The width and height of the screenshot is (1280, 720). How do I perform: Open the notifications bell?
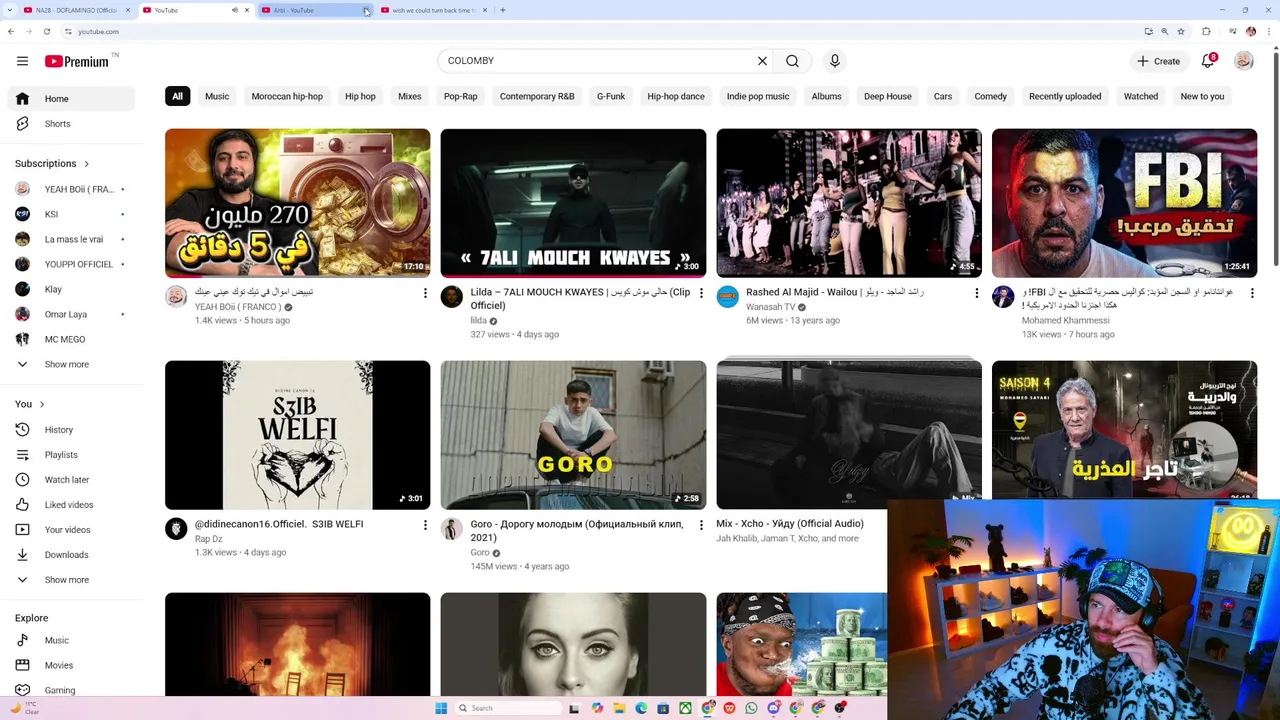1208,61
